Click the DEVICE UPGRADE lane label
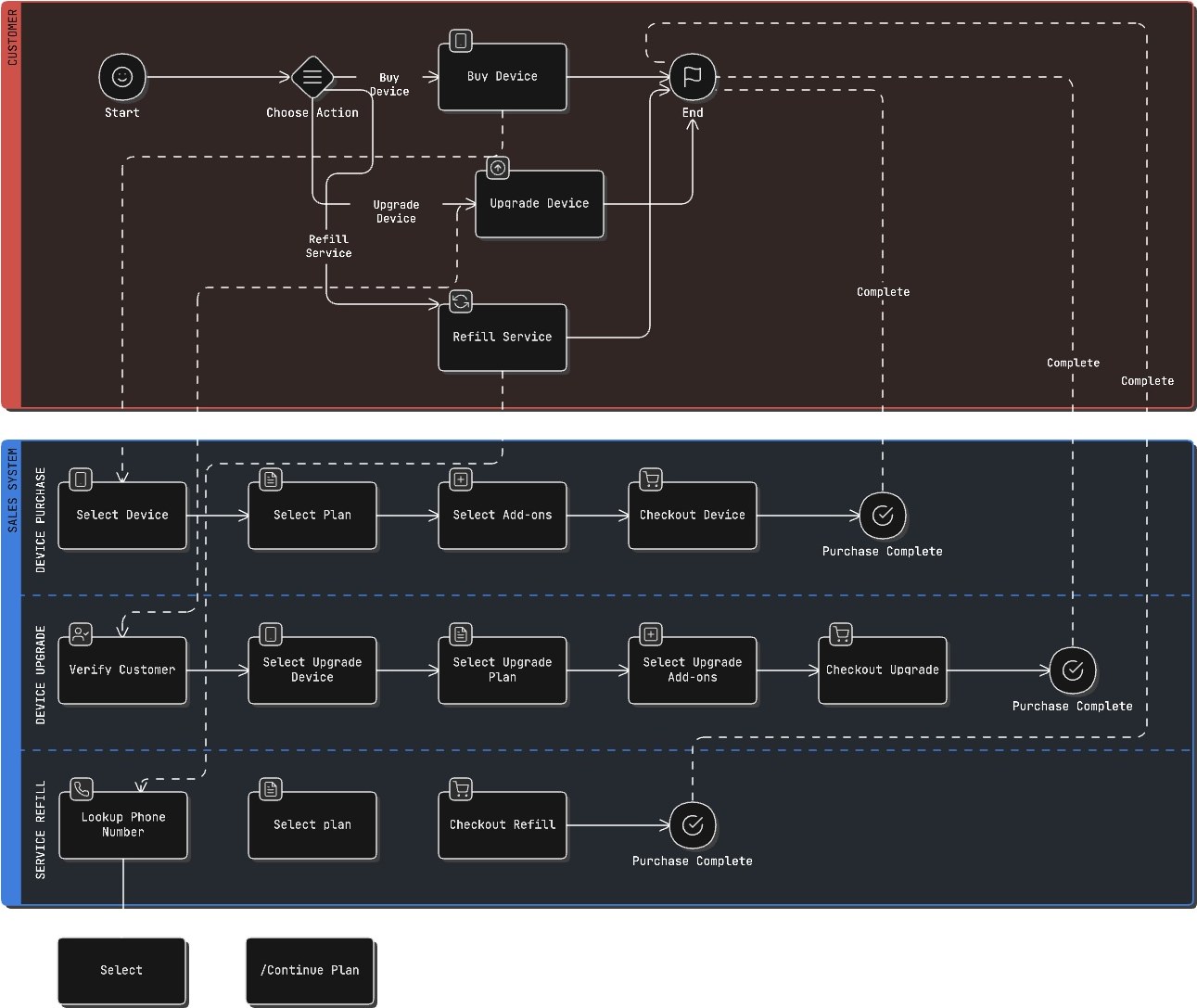The image size is (1197, 1008). [40, 675]
